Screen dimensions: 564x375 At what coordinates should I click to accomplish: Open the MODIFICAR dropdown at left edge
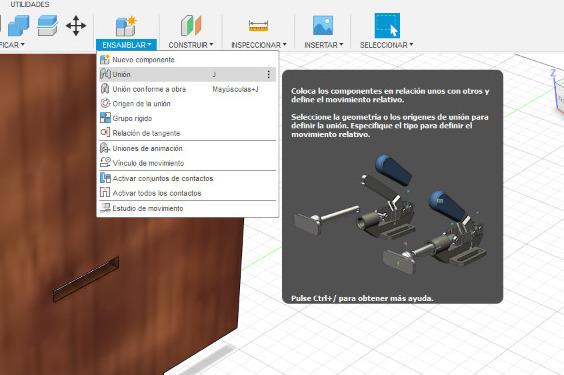coord(12,45)
